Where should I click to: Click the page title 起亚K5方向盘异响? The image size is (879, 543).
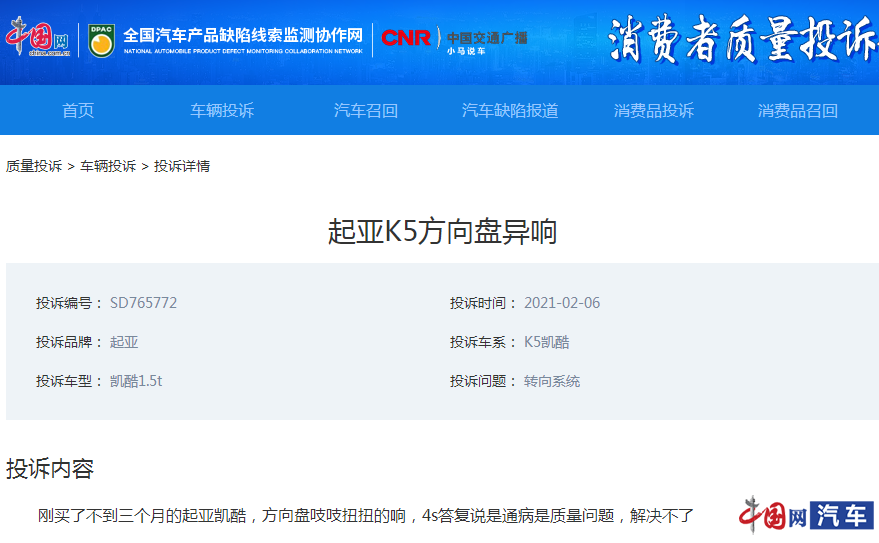click(442, 232)
